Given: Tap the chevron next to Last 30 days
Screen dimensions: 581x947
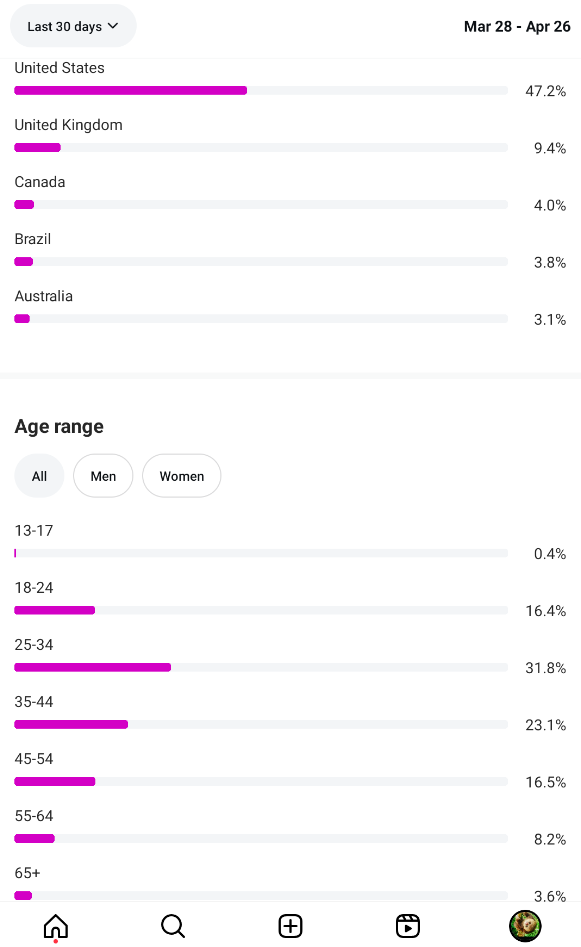Looking at the screenshot, I should [x=113, y=26].
